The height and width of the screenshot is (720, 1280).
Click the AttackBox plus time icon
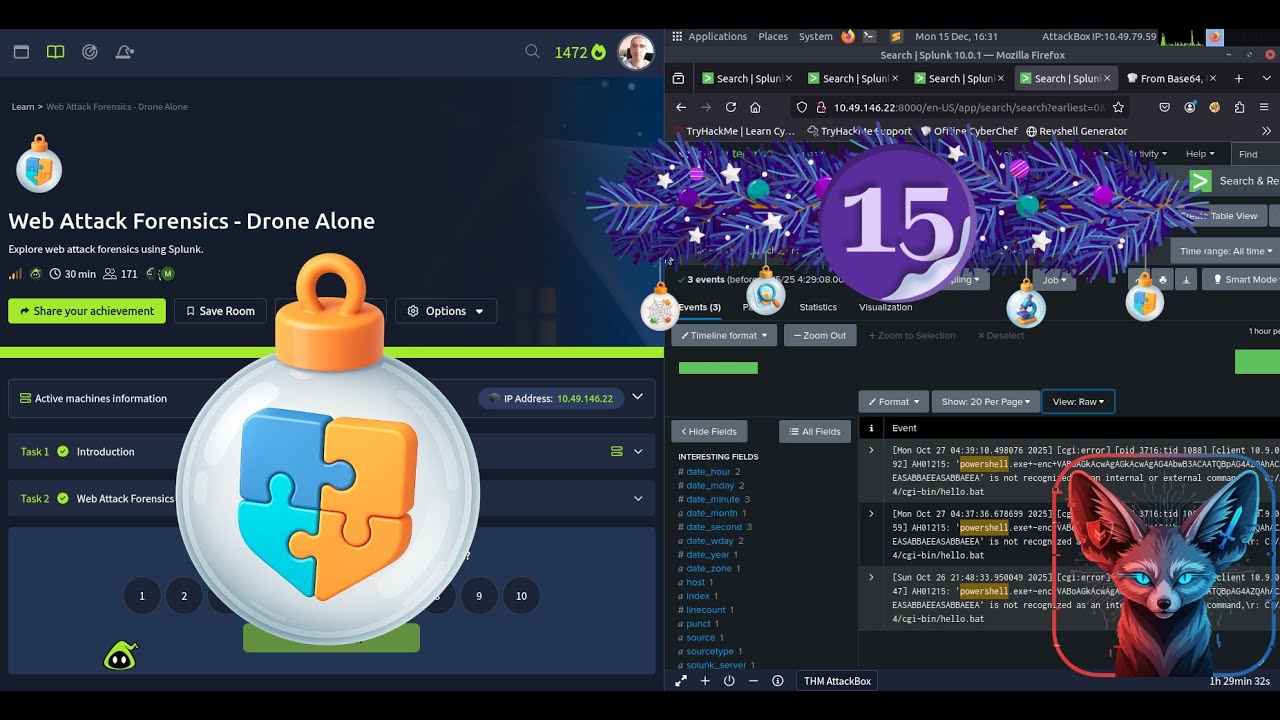tap(705, 681)
